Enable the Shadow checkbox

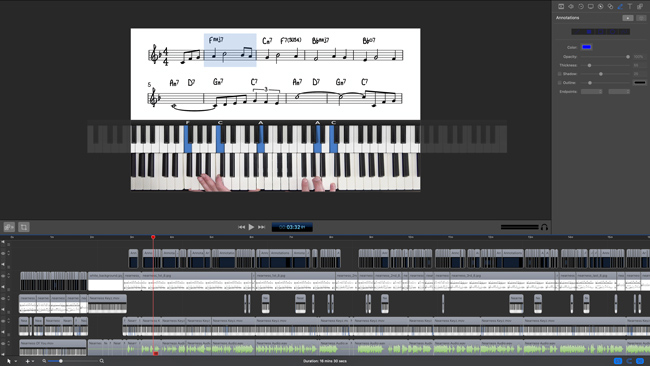point(560,74)
